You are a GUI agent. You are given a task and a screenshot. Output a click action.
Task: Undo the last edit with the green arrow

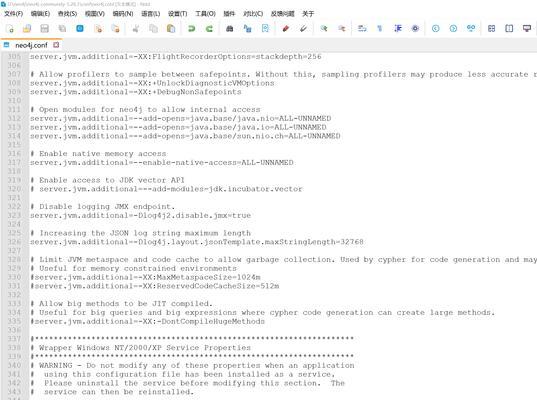point(191,29)
